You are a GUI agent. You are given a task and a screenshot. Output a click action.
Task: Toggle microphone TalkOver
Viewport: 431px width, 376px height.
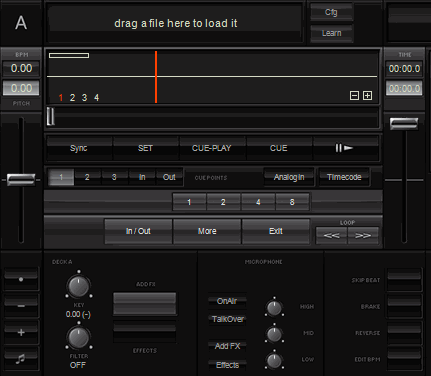pyautogui.click(x=228, y=319)
